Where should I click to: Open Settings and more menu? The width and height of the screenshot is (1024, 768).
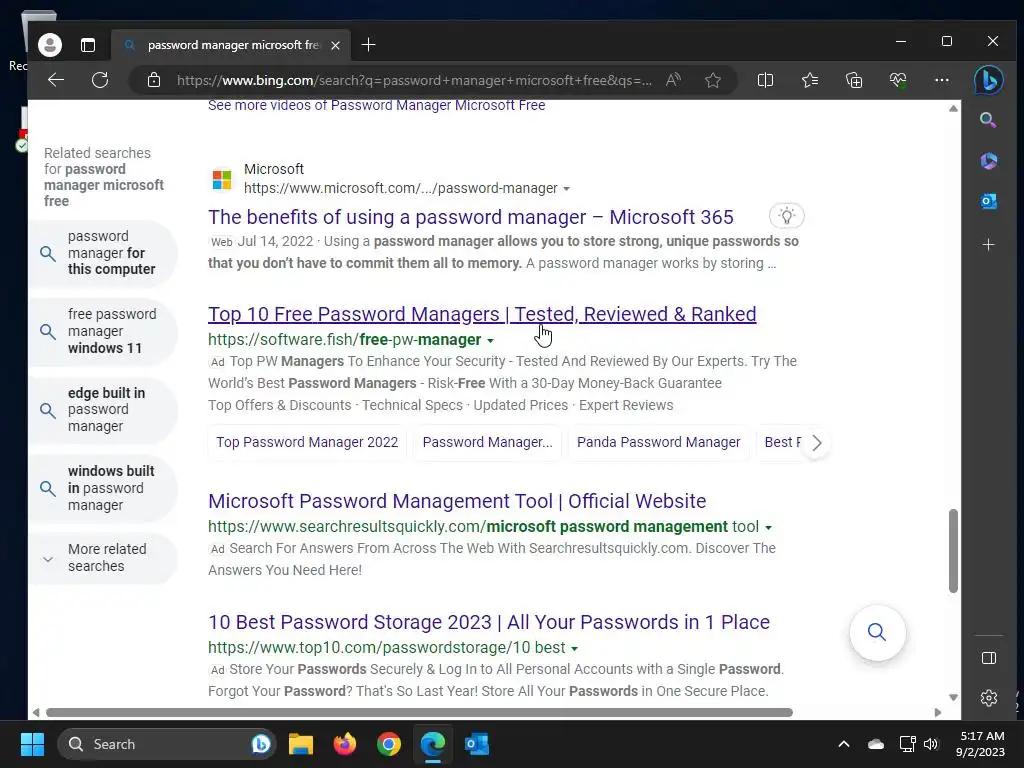(x=942, y=80)
